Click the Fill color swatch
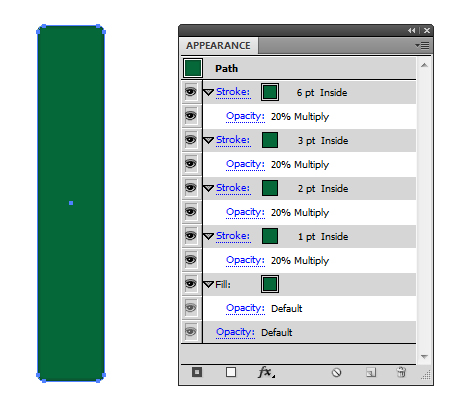The width and height of the screenshot is (451, 417). (x=270, y=284)
